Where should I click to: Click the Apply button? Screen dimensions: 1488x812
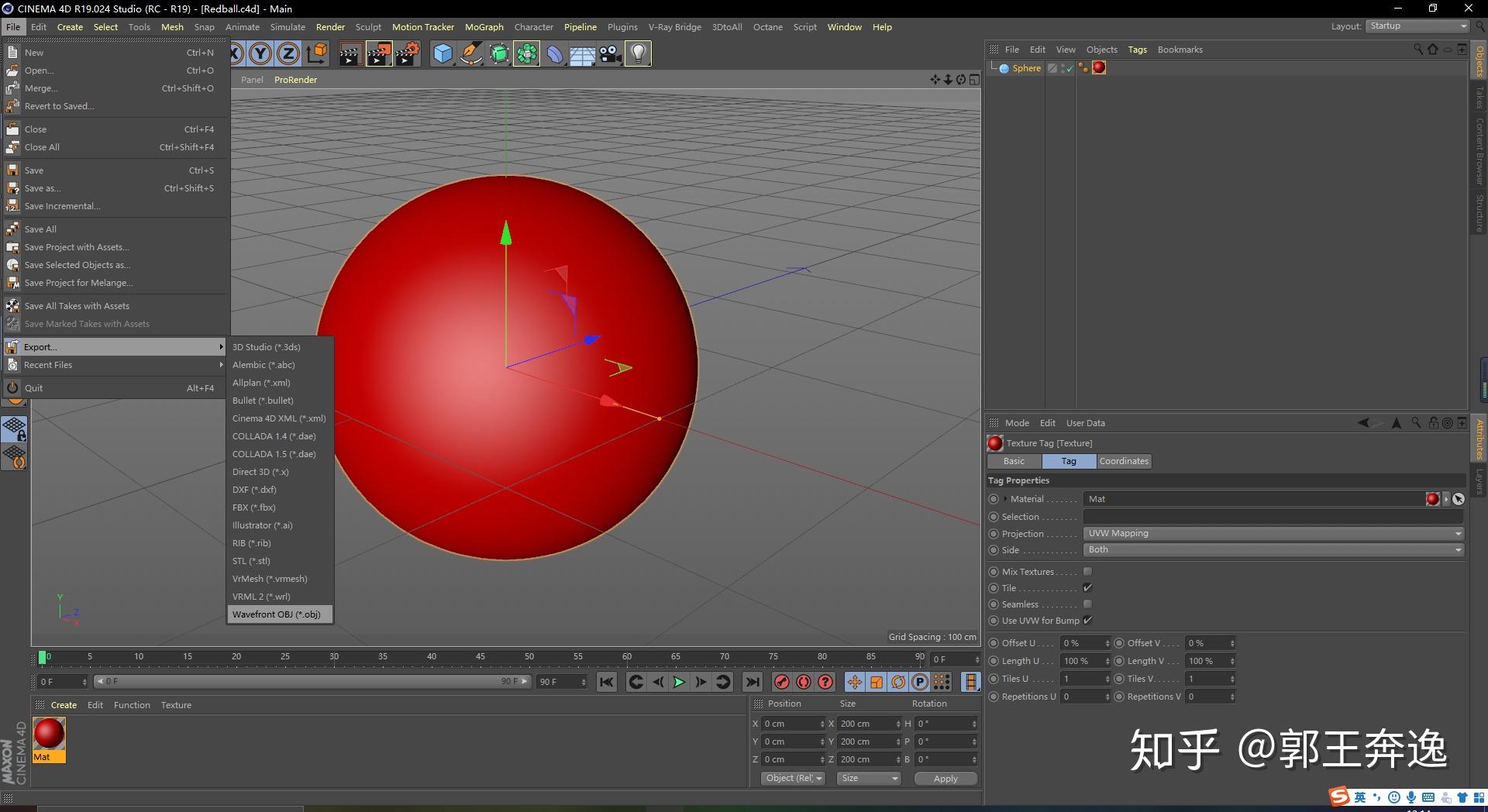point(945,779)
